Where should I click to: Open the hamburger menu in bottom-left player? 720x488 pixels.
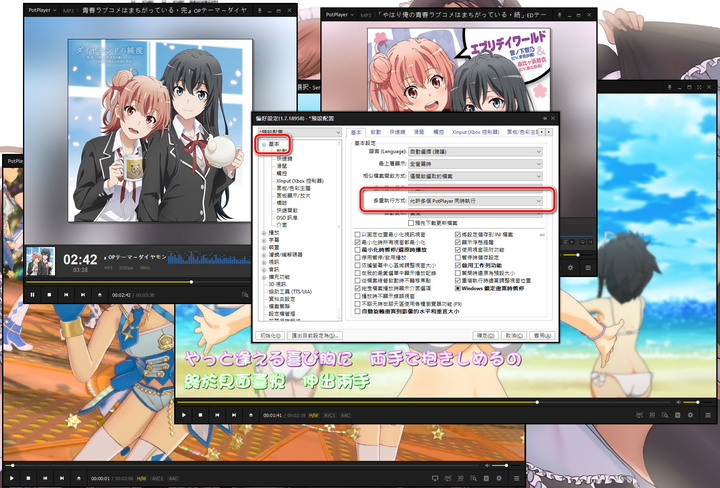pyautogui.click(x=517, y=478)
